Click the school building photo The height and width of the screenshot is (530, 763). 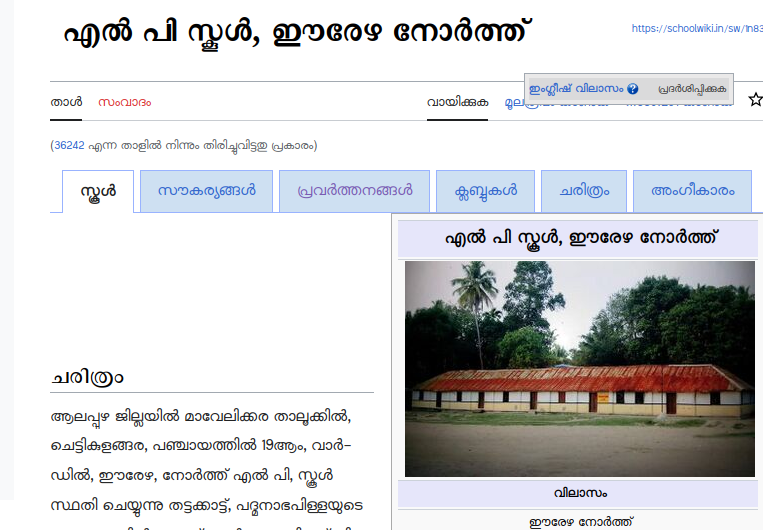click(579, 368)
